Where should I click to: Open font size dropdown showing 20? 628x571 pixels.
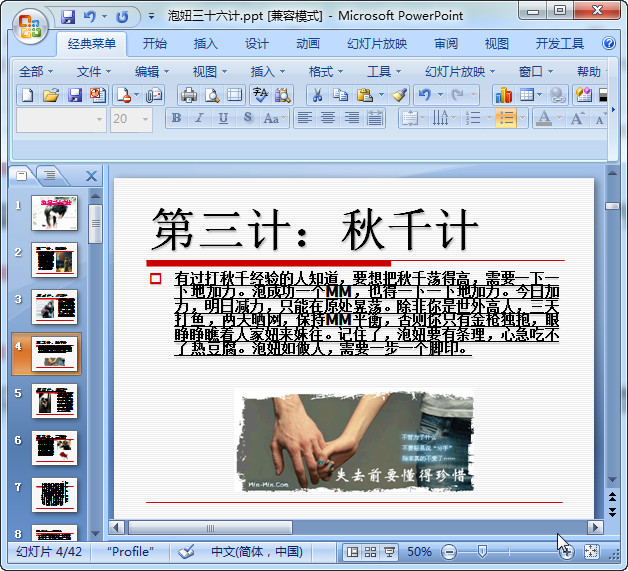[131, 119]
